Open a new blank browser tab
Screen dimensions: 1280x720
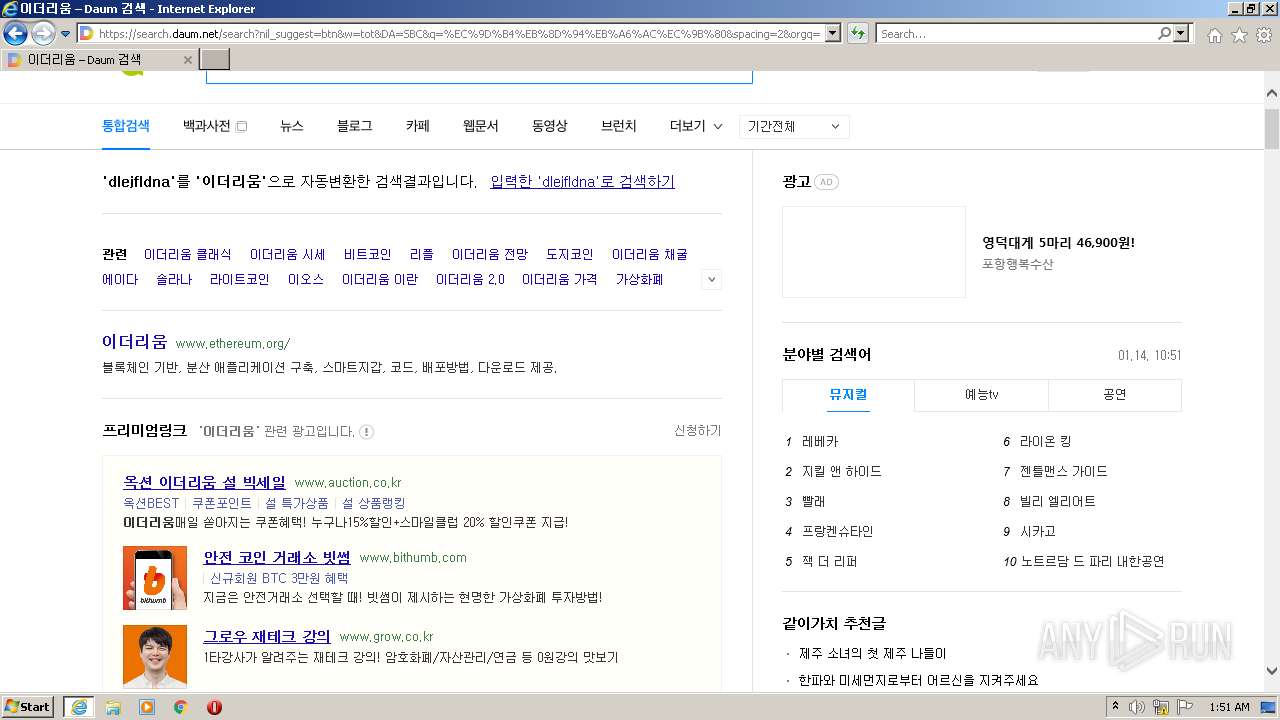click(x=215, y=60)
